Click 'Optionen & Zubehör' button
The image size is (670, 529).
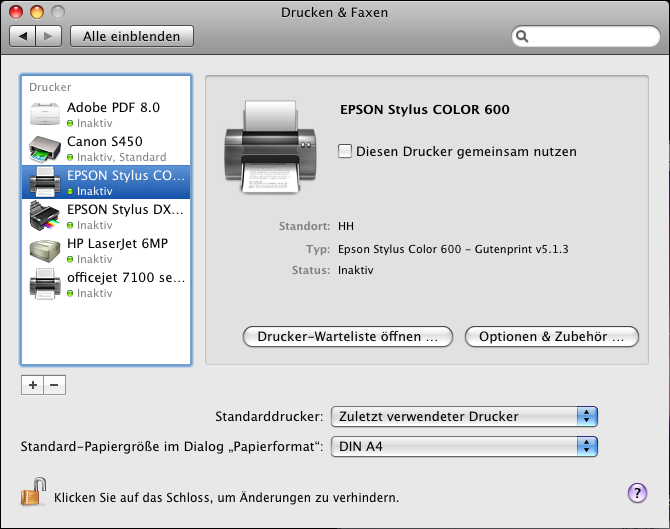click(551, 337)
